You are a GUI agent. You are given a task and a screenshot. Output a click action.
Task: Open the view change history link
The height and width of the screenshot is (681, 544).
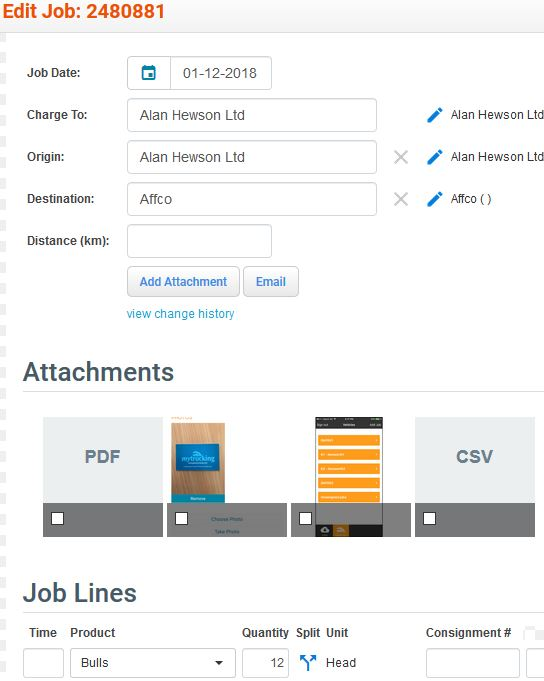click(180, 314)
